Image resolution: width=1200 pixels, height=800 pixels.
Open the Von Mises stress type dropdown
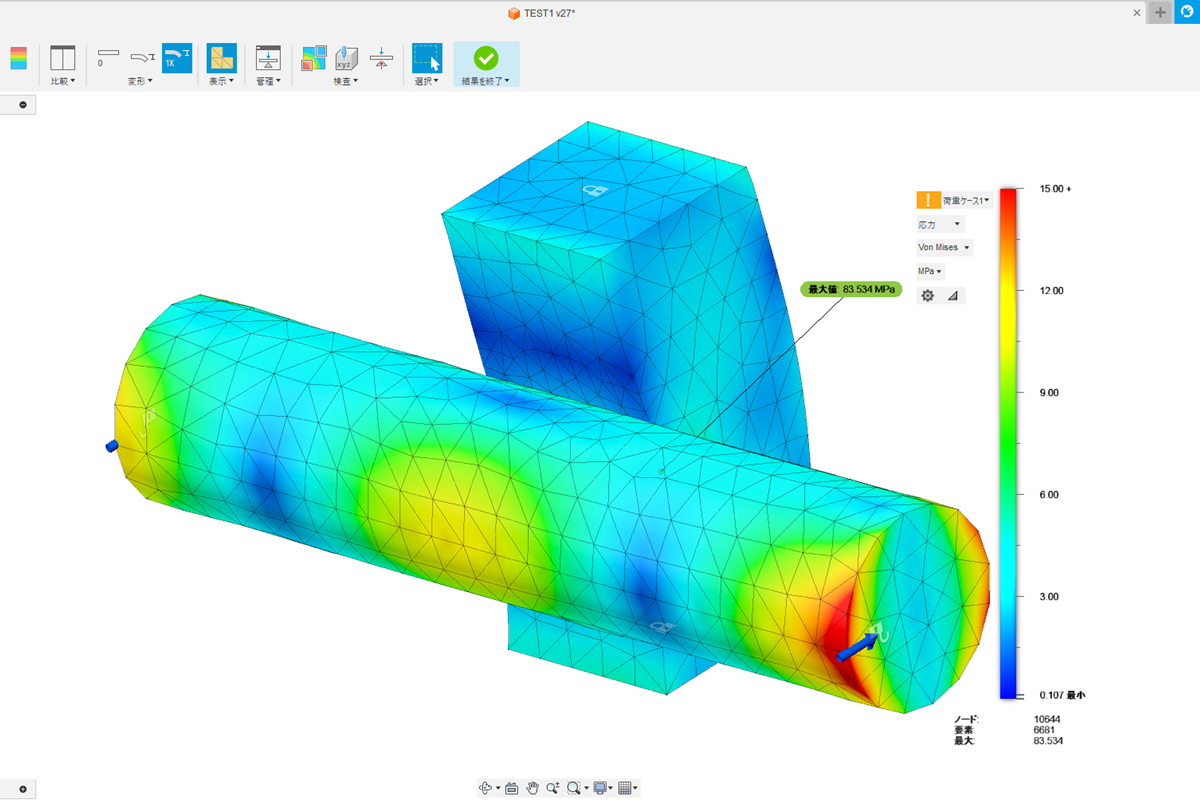tap(944, 247)
